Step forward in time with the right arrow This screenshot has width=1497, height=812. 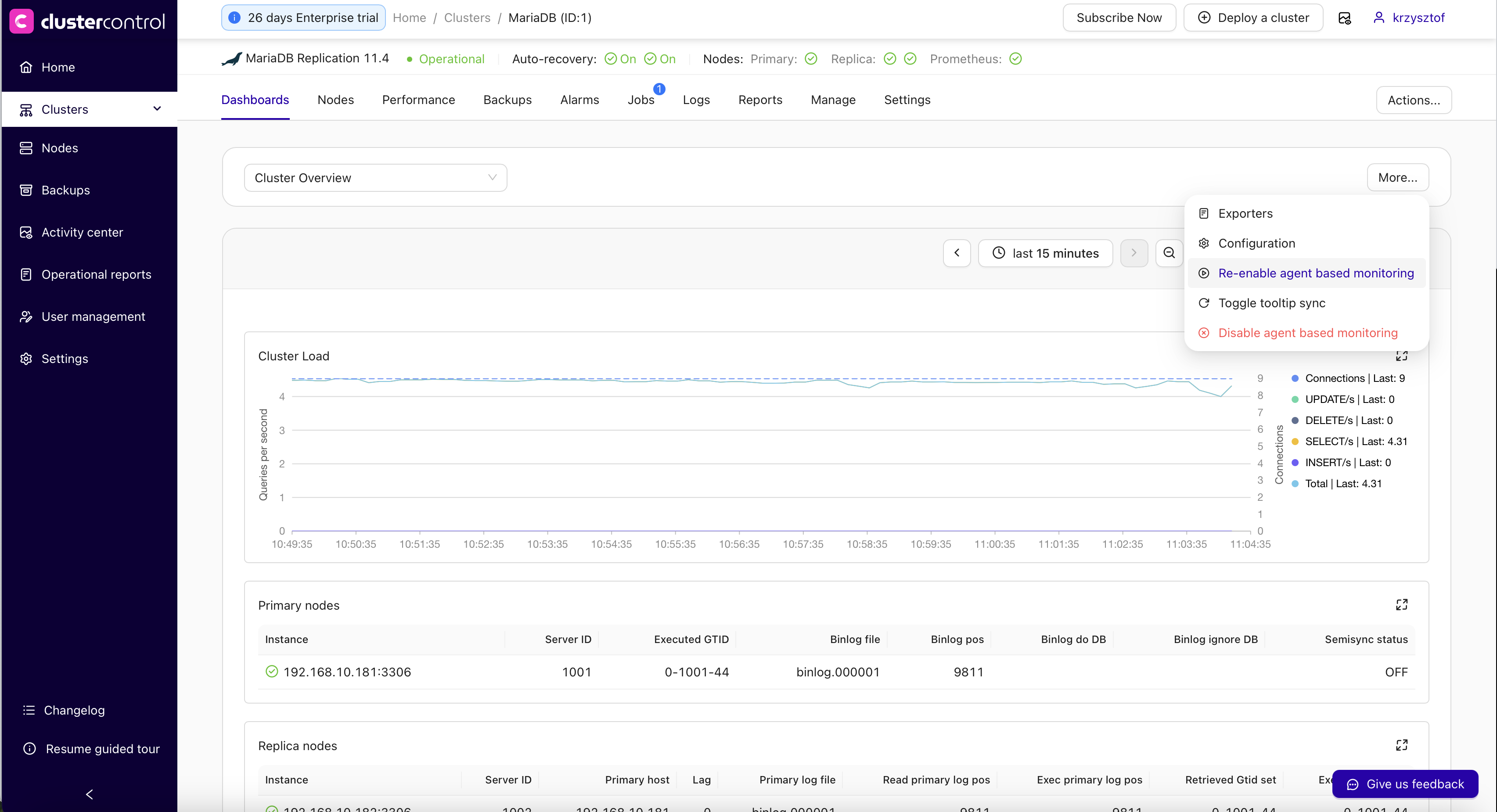[x=1134, y=253]
